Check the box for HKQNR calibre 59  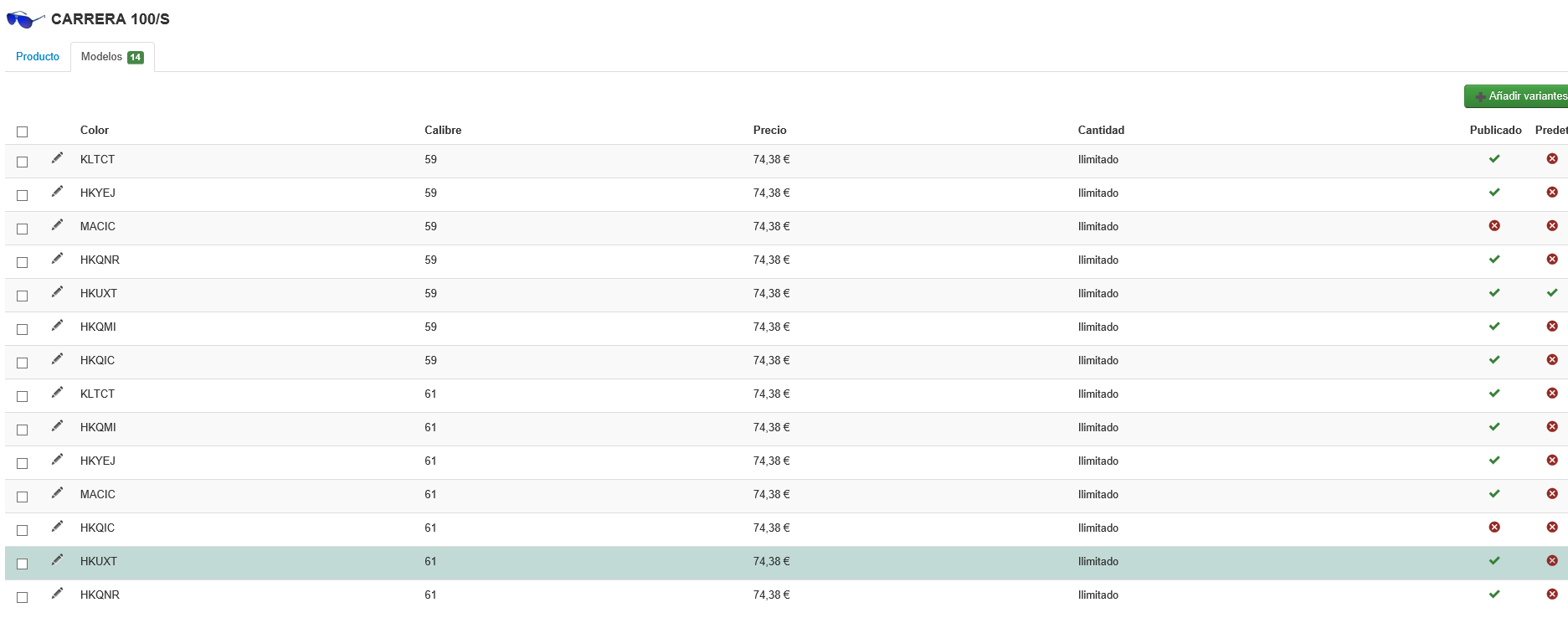[x=23, y=262]
